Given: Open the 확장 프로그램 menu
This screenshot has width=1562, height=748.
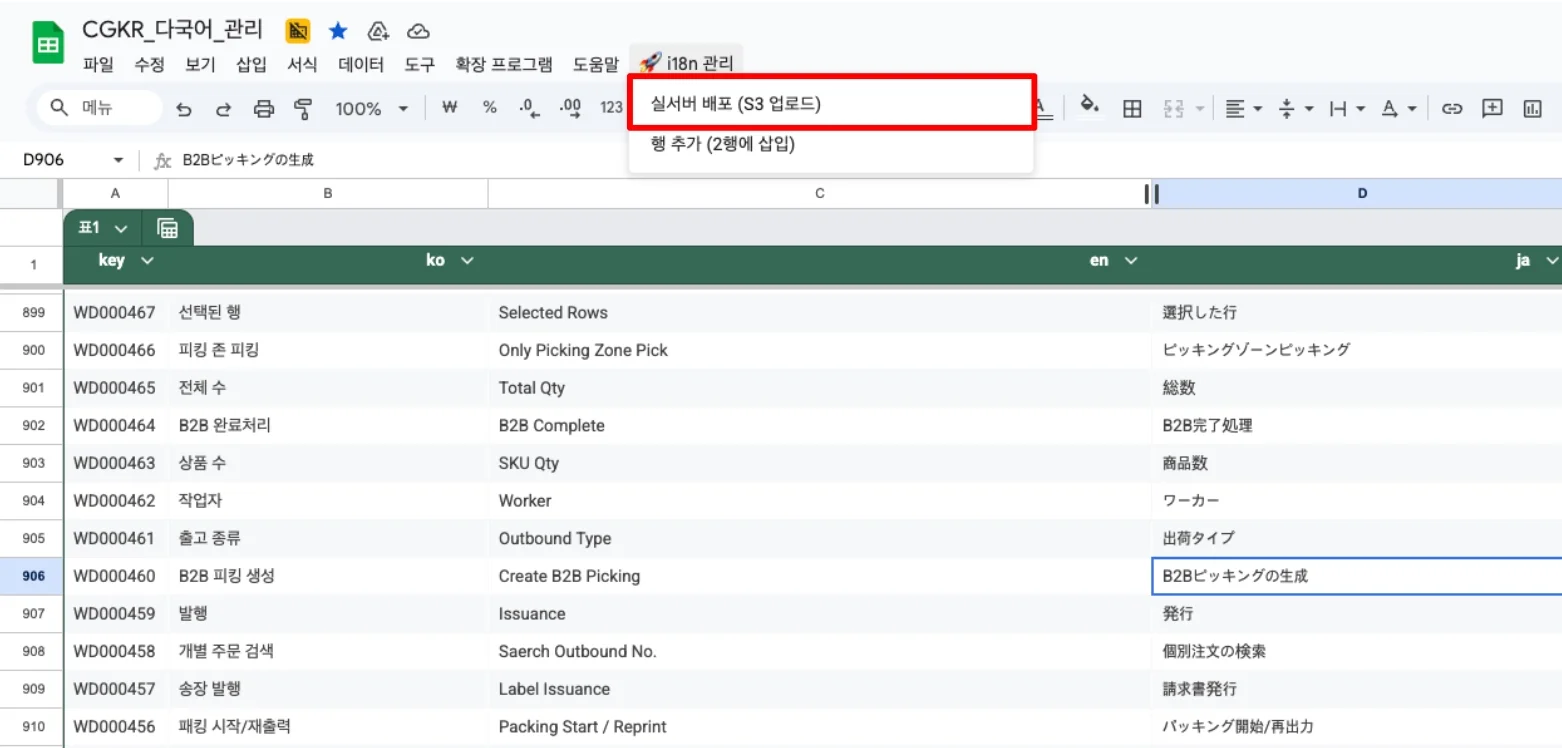Looking at the screenshot, I should [503, 64].
